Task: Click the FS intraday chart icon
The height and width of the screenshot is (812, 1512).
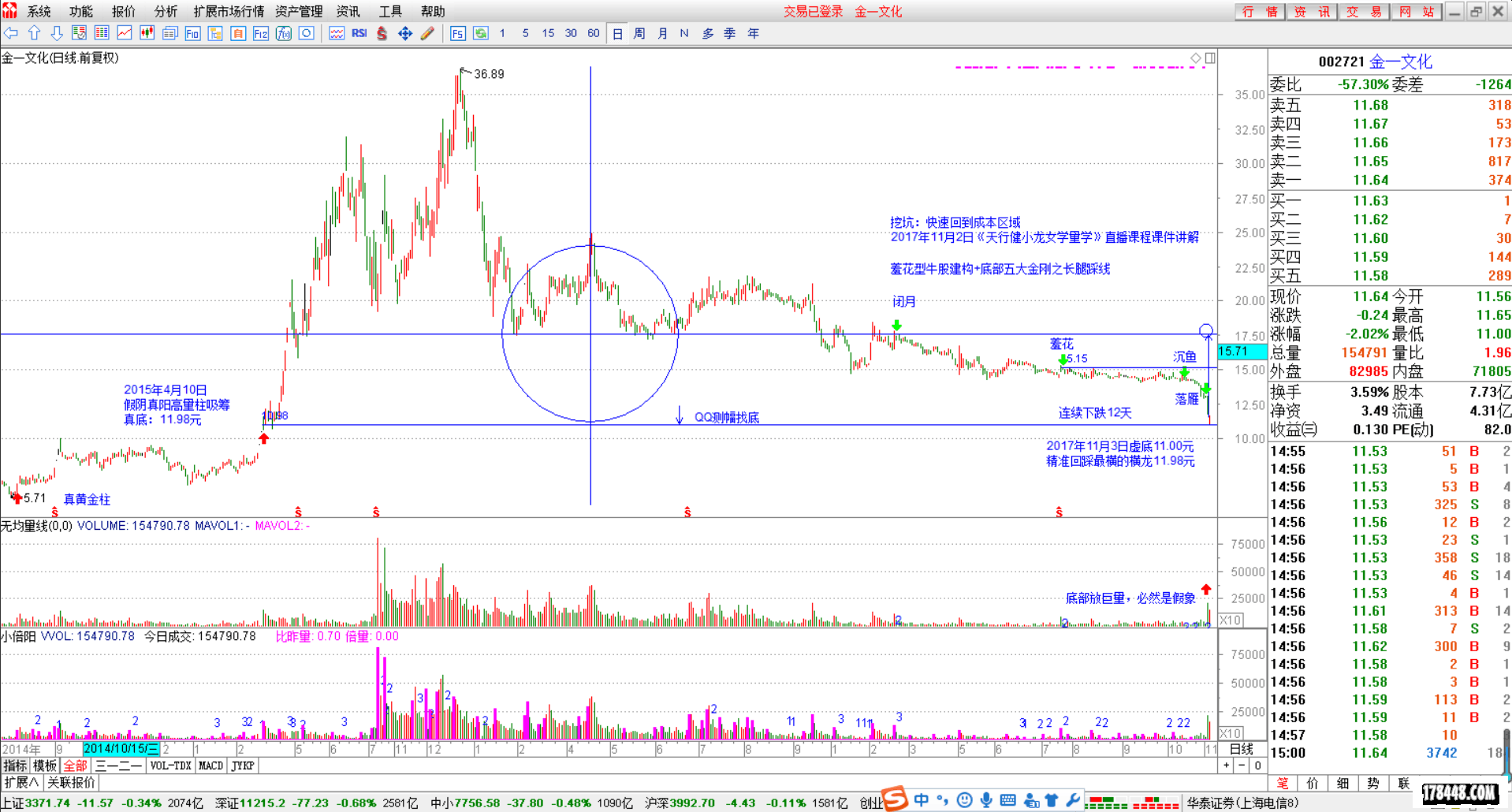Action: [x=457, y=33]
